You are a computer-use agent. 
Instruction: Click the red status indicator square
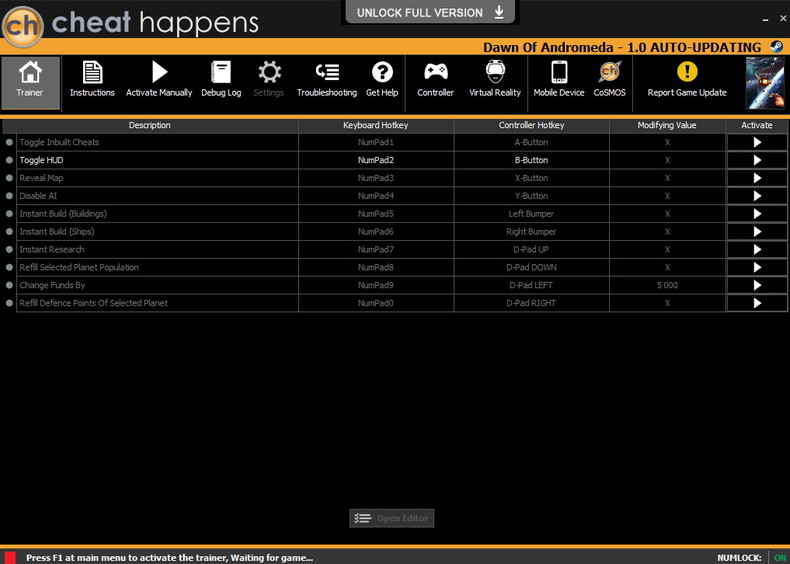pyautogui.click(x=10, y=557)
